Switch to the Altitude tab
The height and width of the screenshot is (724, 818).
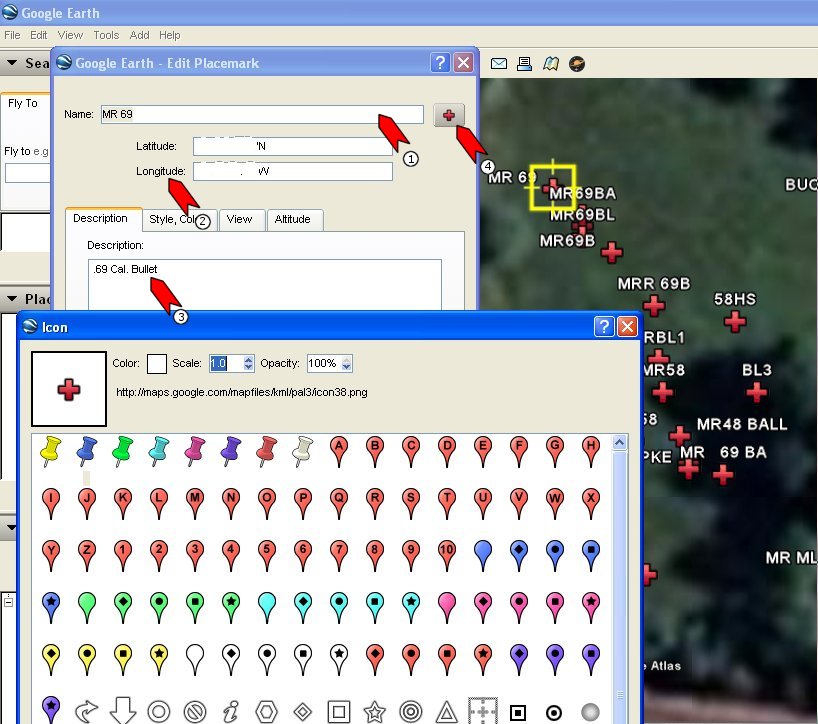(293, 220)
